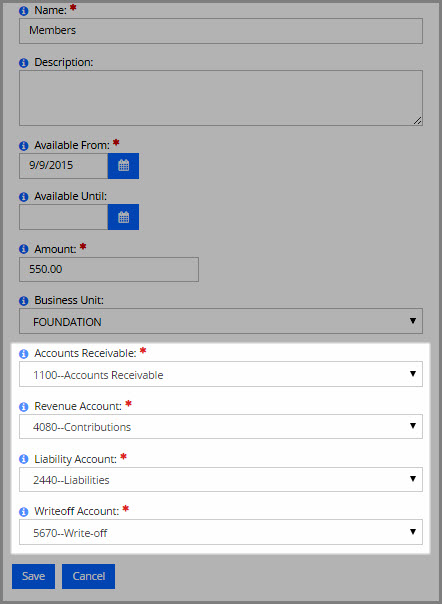
Task: Select the Amount field showing 550.00
Action: [109, 269]
